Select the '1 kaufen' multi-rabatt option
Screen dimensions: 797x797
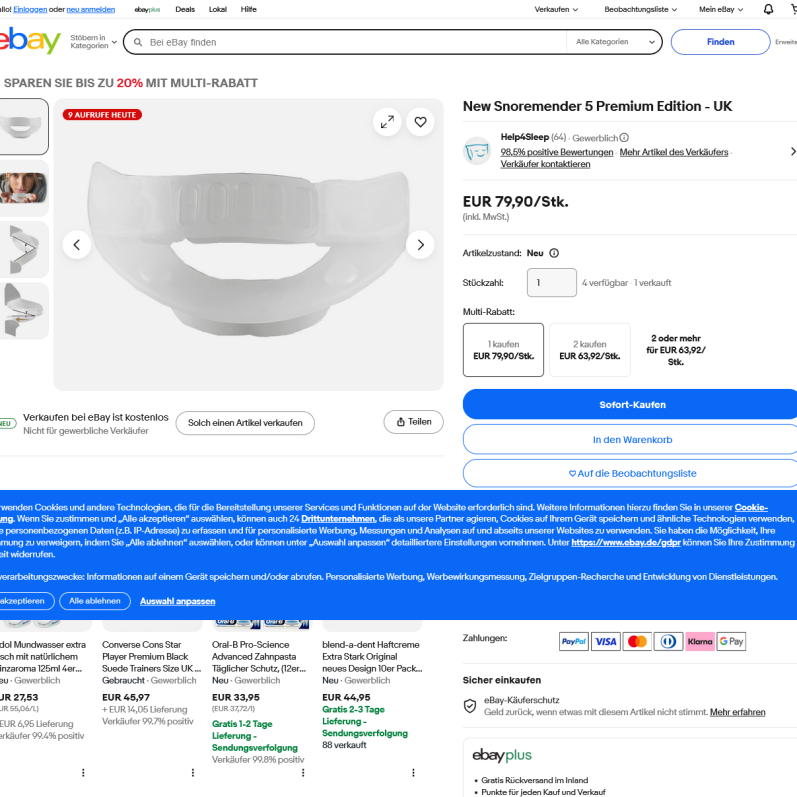pos(503,350)
